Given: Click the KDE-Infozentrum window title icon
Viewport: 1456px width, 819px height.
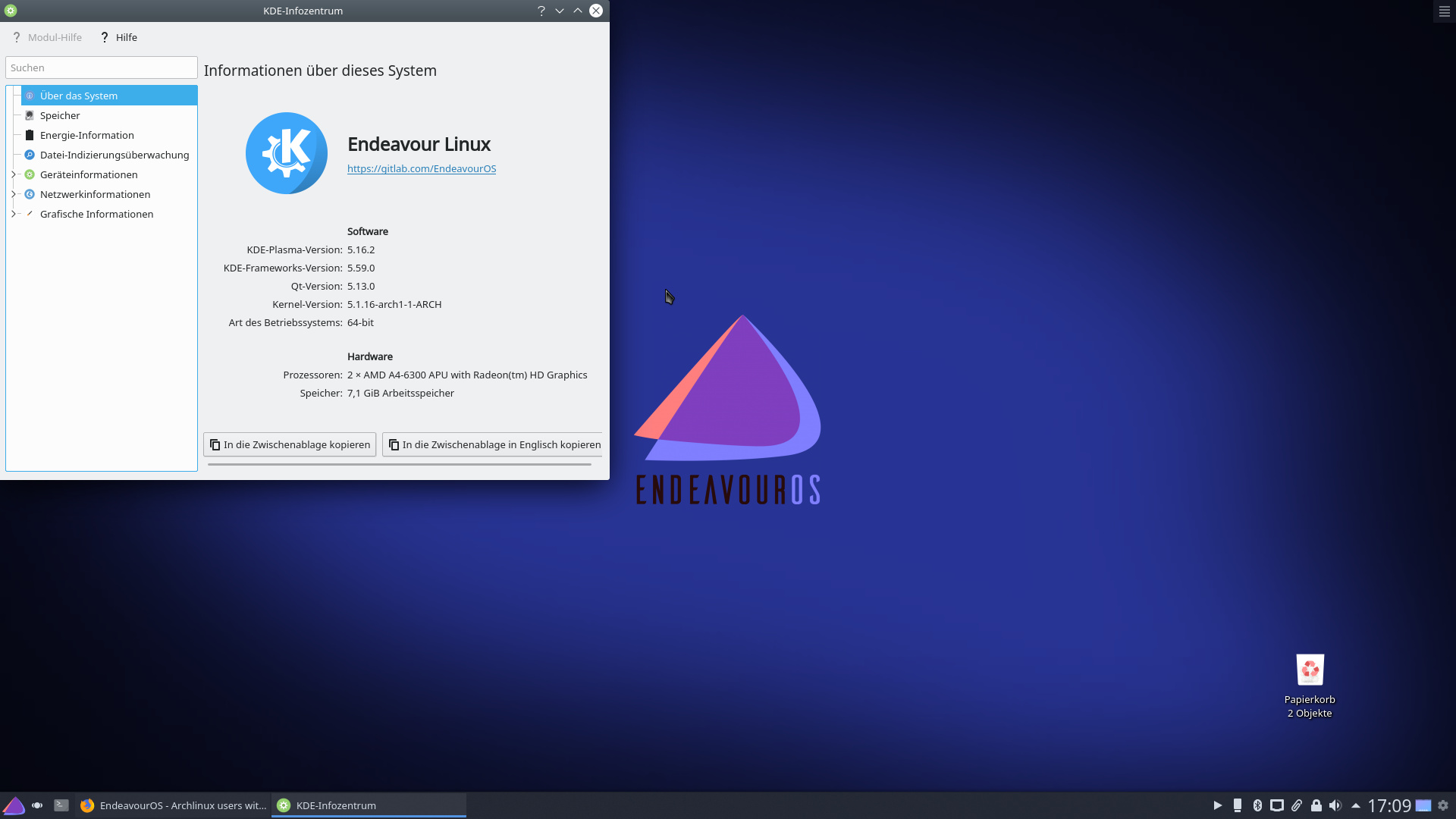Looking at the screenshot, I should [x=11, y=11].
